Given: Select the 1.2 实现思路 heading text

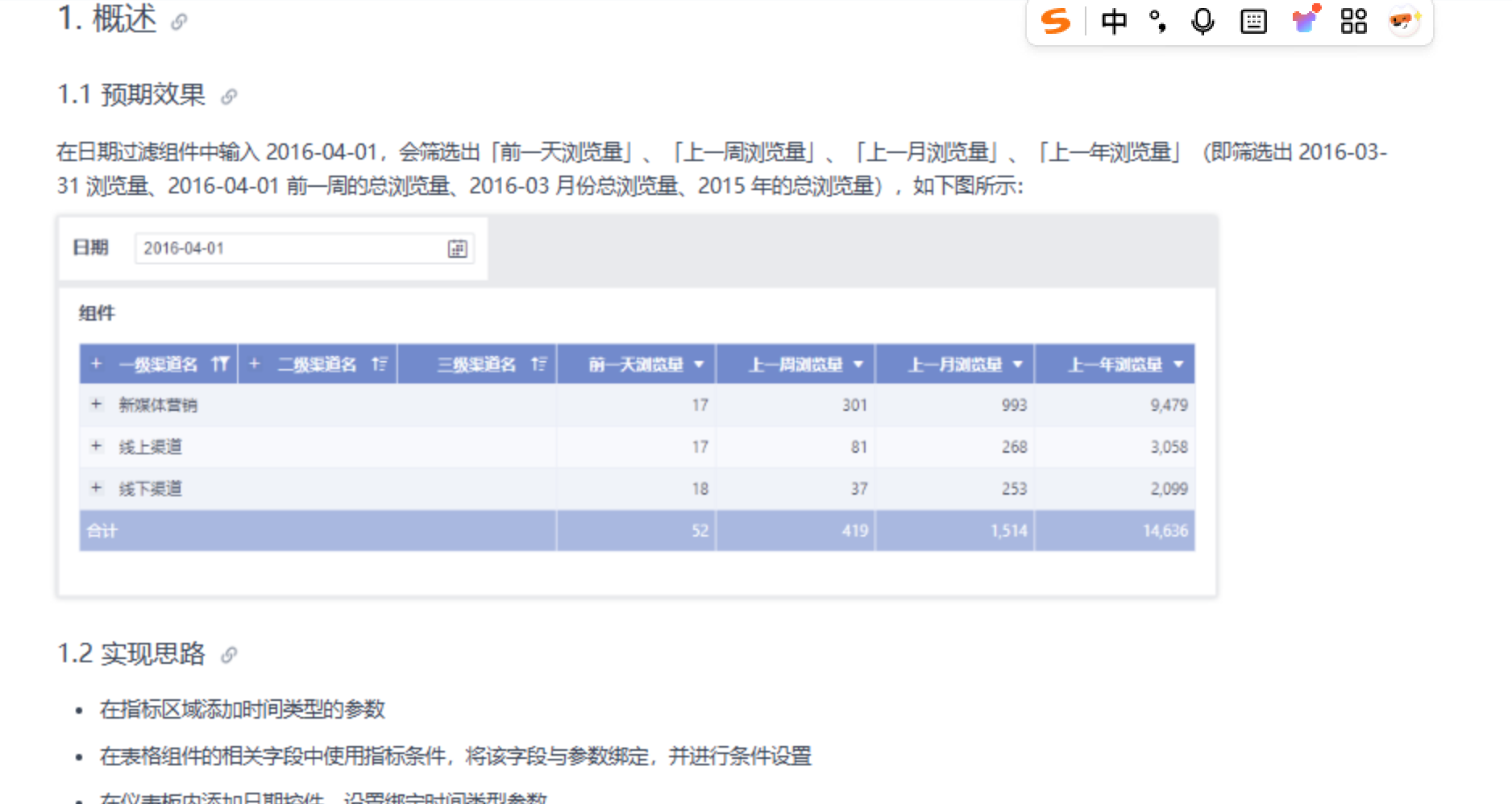Looking at the screenshot, I should coord(131,653).
